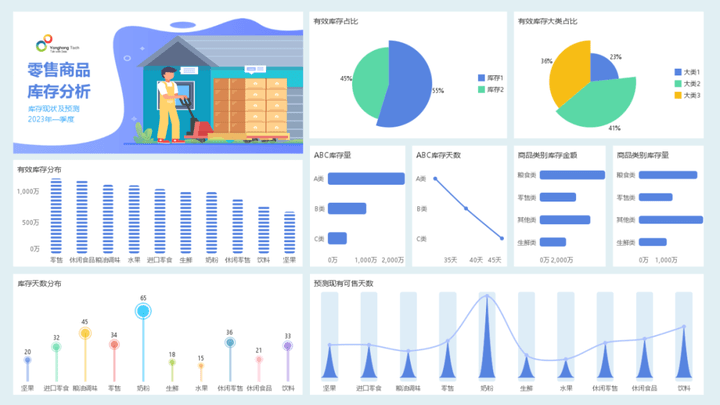Click the blue 大类1 legend swatch
Image resolution: width=720 pixels, height=405 pixels.
click(x=678, y=72)
